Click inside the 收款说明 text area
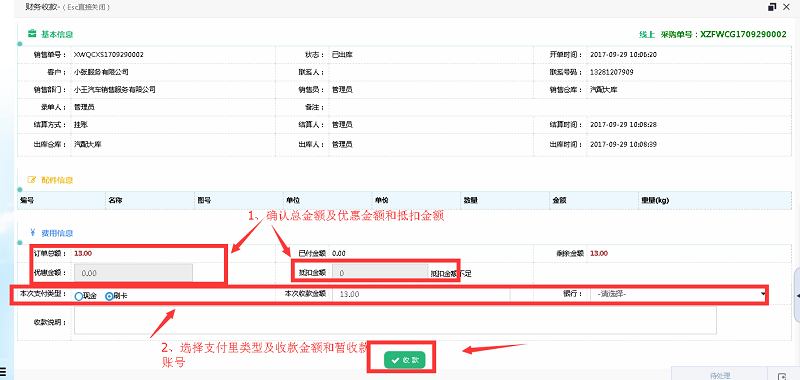 click(x=395, y=320)
